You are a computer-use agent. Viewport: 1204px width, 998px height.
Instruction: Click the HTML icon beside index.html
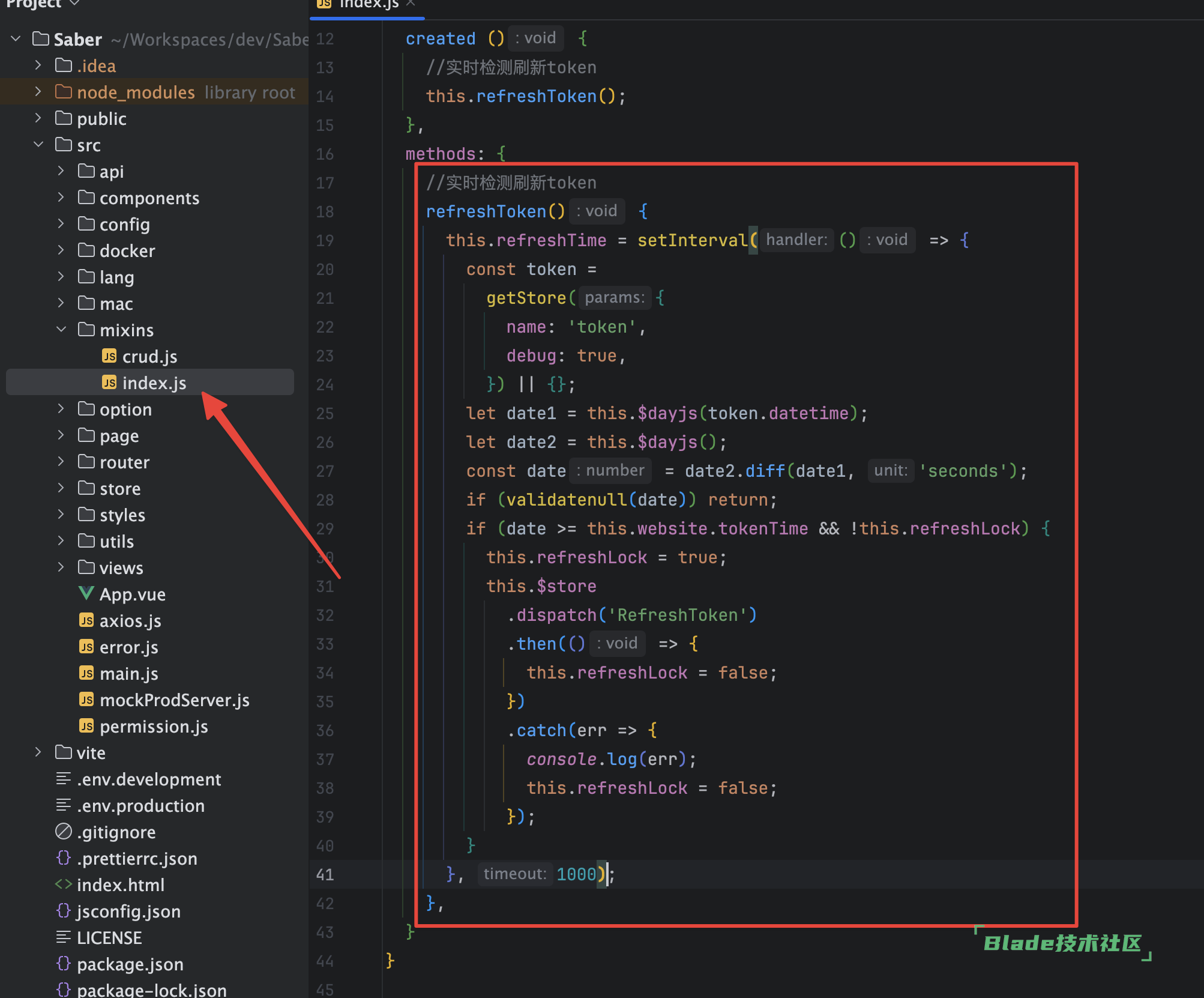tap(64, 885)
